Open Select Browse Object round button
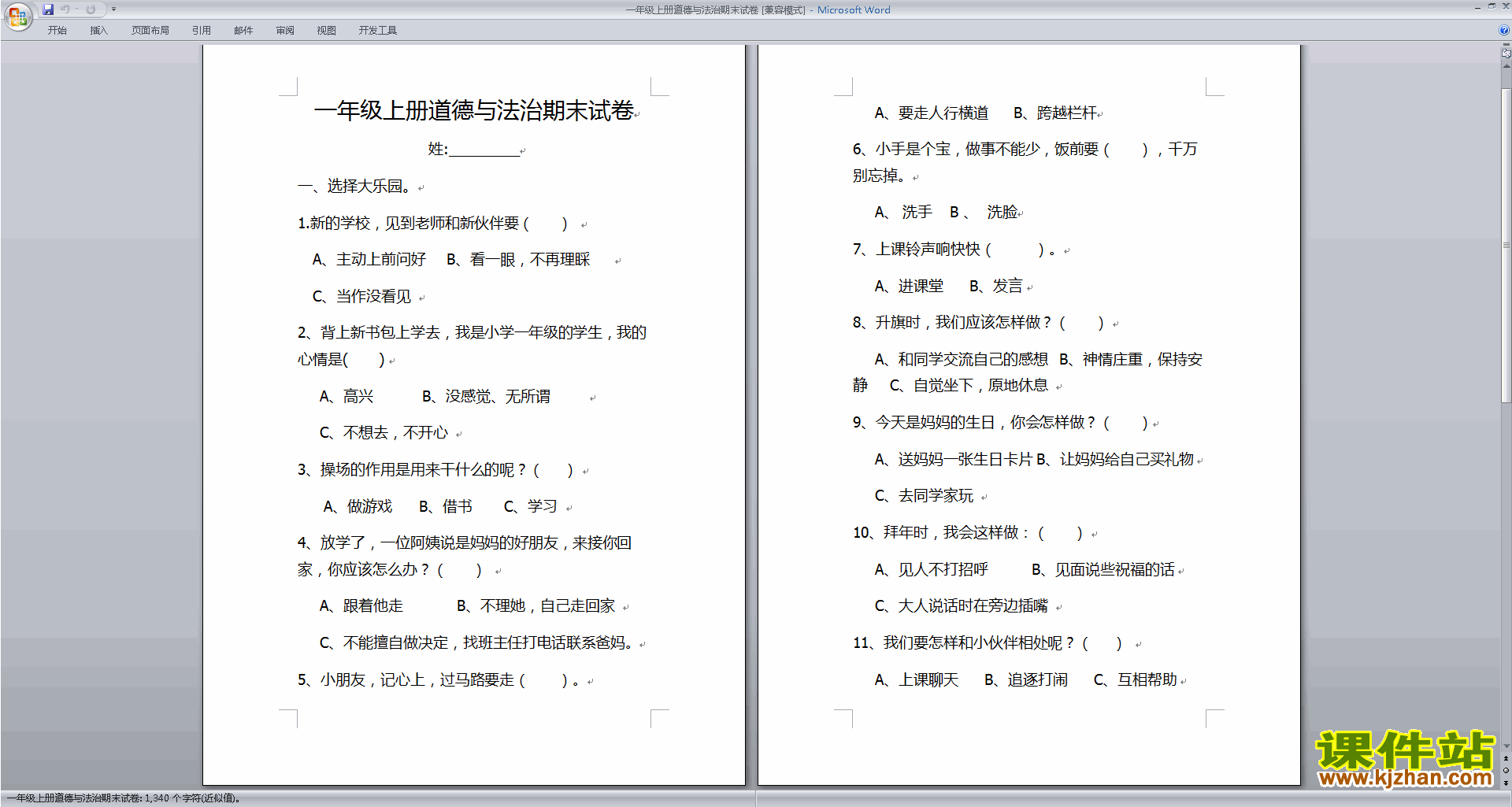 pyautogui.click(x=1506, y=771)
